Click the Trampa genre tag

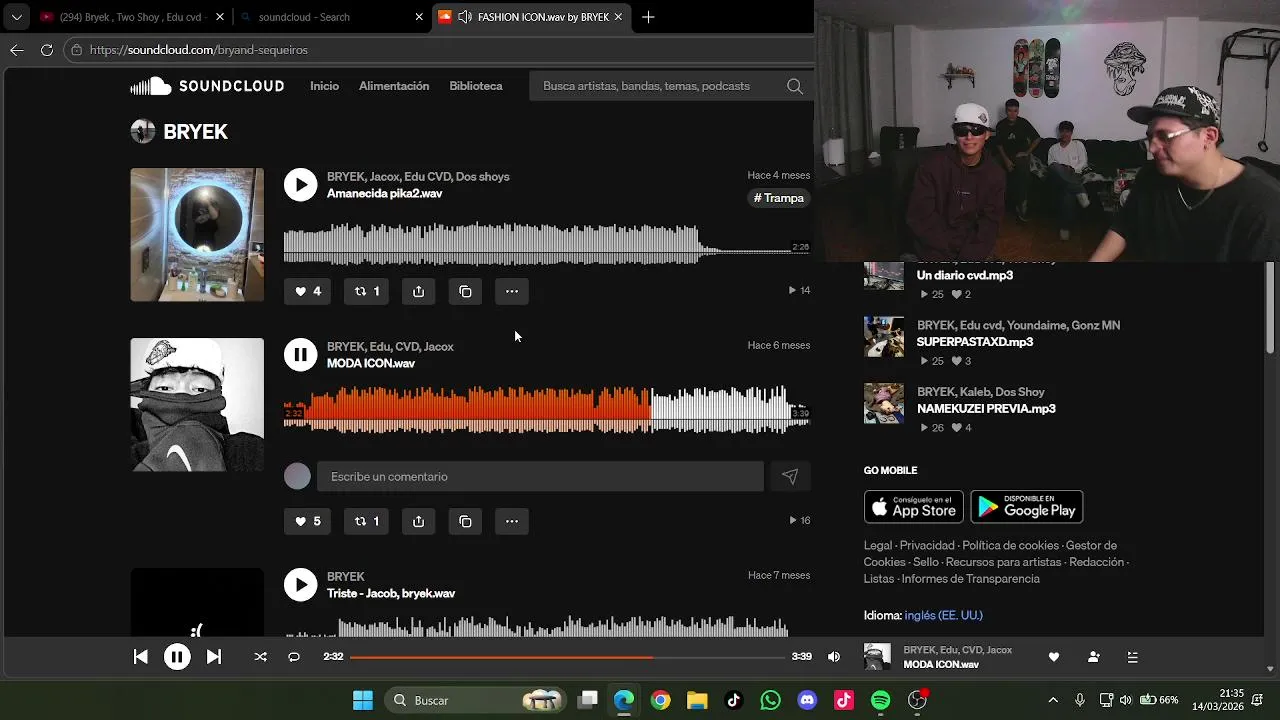coord(779,198)
